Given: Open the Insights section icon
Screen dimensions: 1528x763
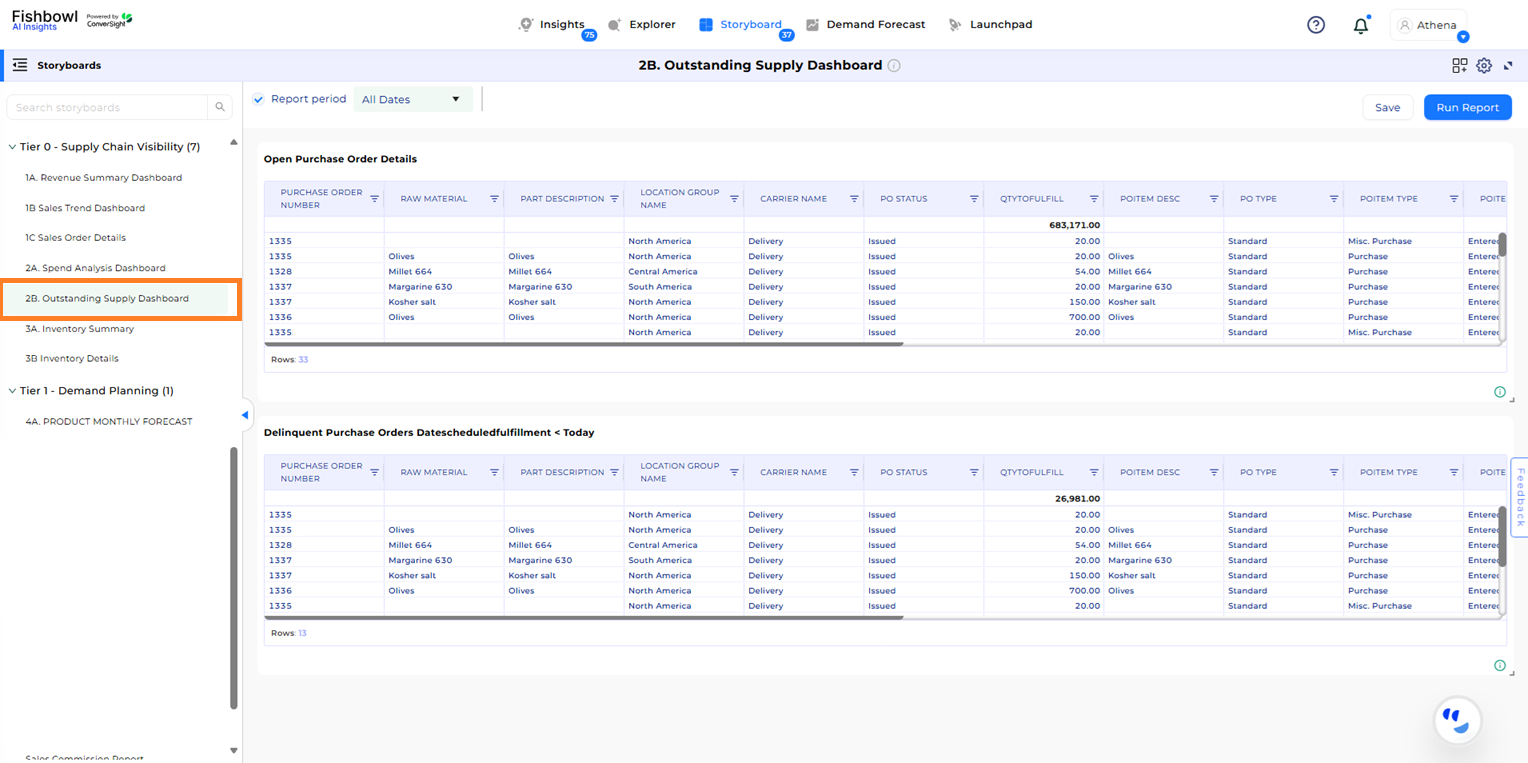Looking at the screenshot, I should pyautogui.click(x=525, y=25).
